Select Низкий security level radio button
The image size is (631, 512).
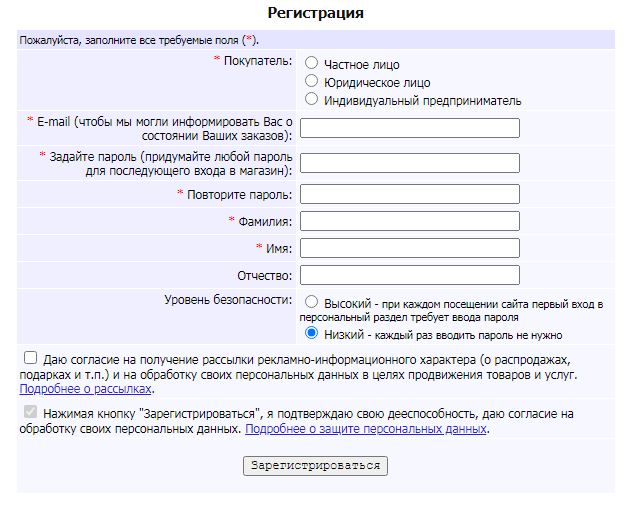pyautogui.click(x=312, y=333)
